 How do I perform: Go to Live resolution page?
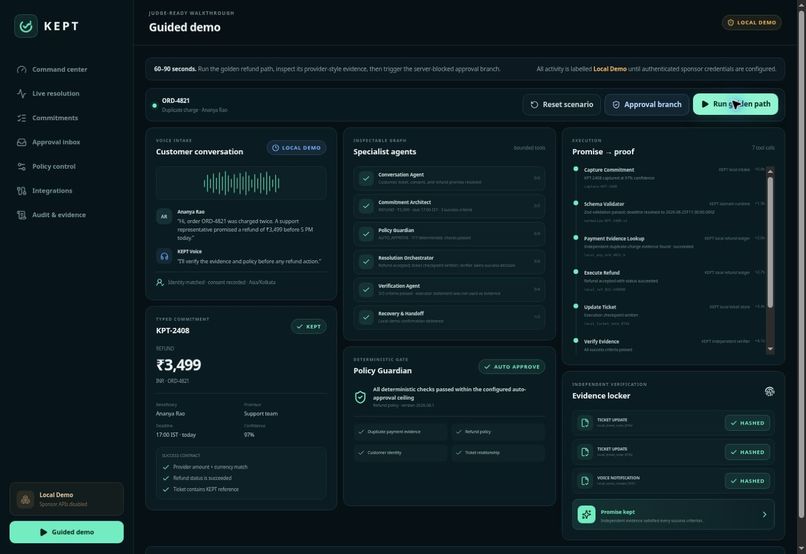click(x=56, y=94)
